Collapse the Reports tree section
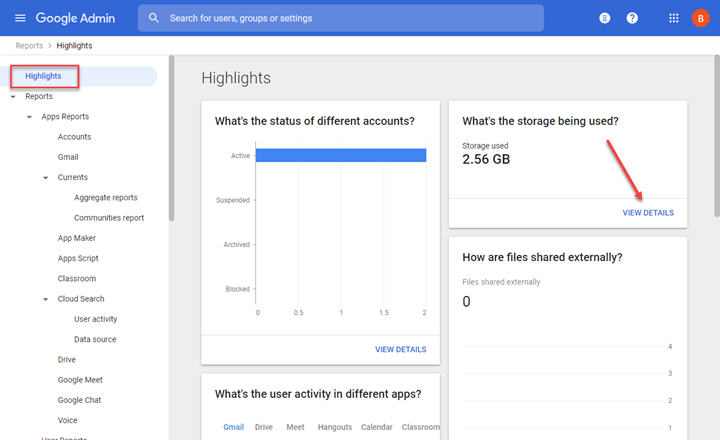 click(13, 97)
